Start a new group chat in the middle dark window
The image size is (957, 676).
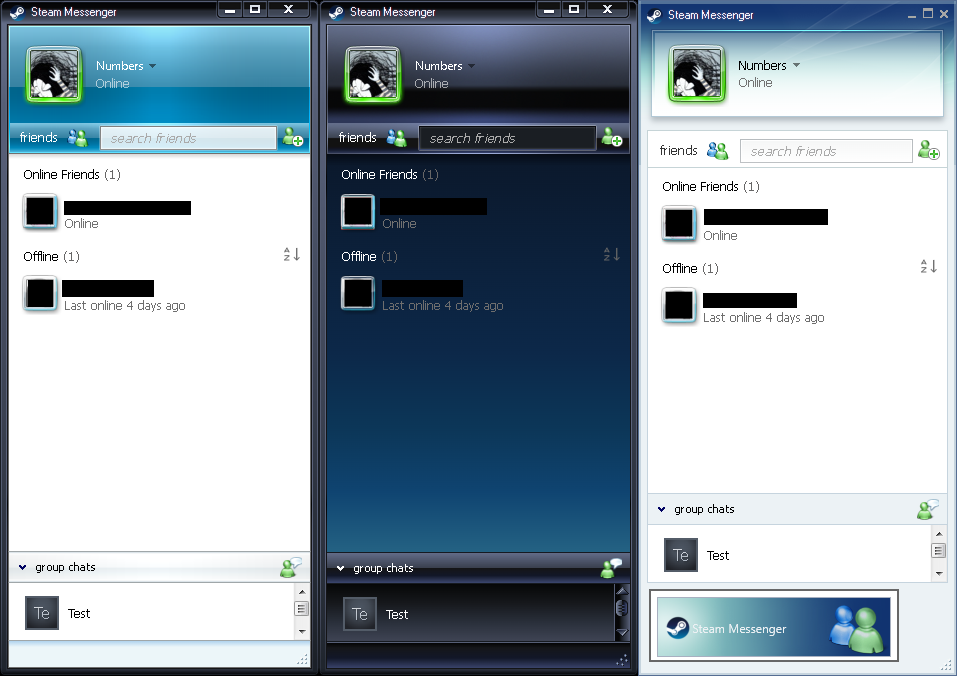(611, 568)
